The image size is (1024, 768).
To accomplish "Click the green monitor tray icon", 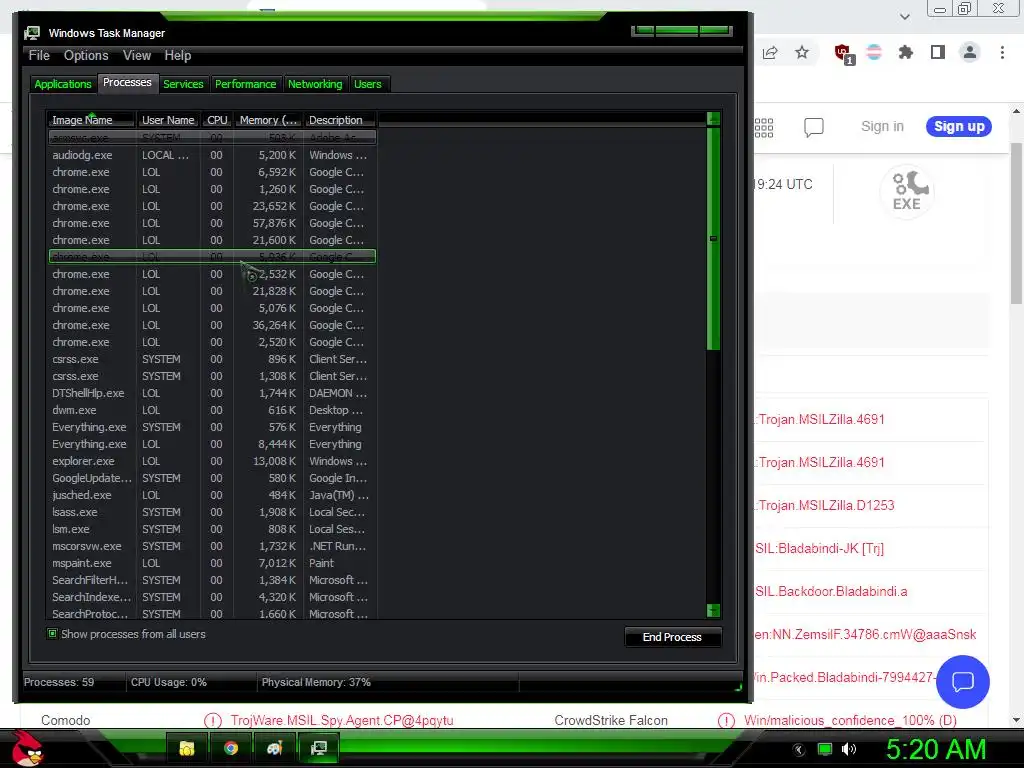I will pos(825,749).
